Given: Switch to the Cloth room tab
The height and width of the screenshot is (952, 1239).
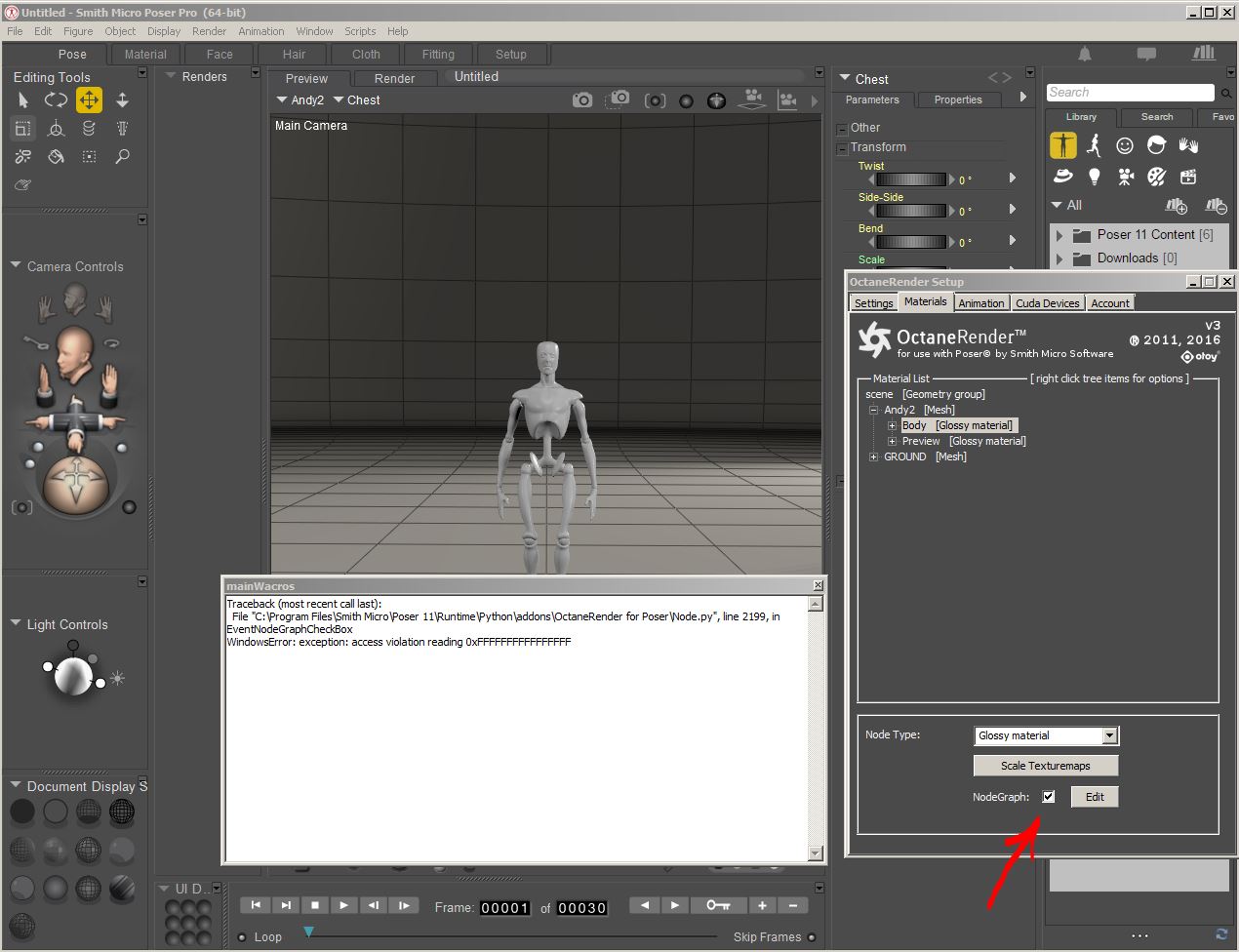Looking at the screenshot, I should [x=366, y=55].
